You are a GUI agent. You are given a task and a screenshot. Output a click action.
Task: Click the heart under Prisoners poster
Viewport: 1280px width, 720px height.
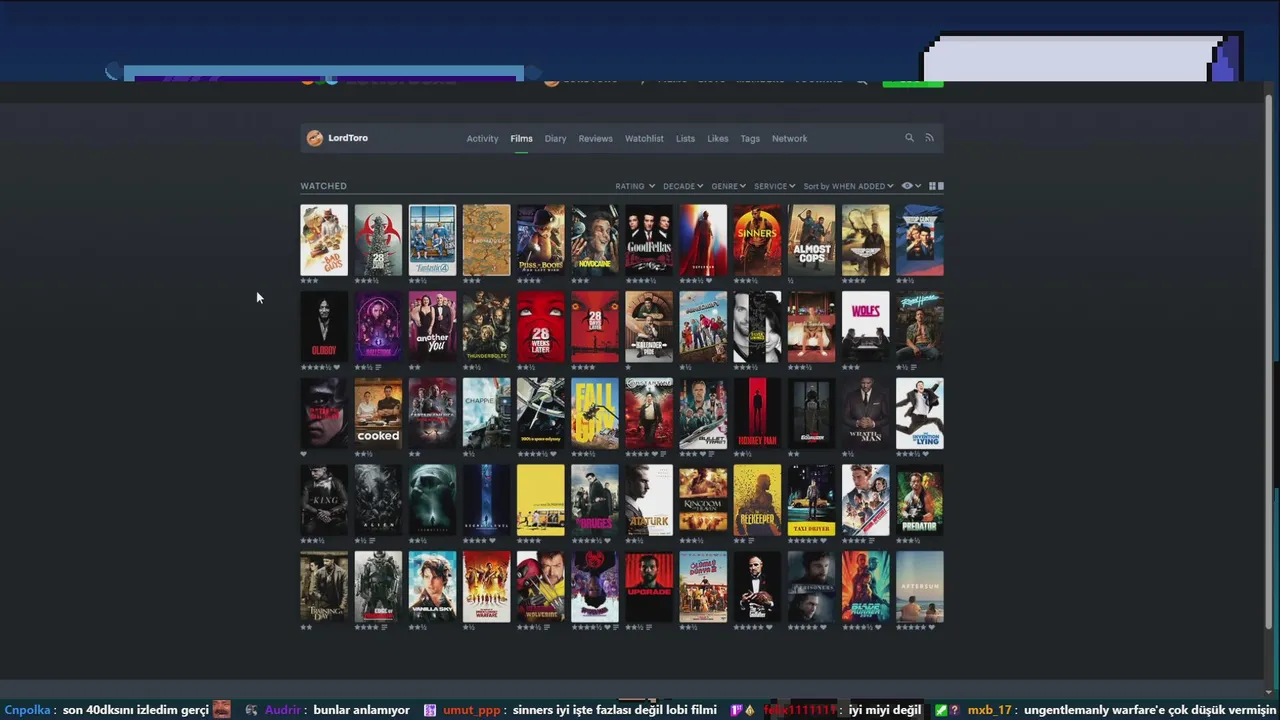point(823,627)
